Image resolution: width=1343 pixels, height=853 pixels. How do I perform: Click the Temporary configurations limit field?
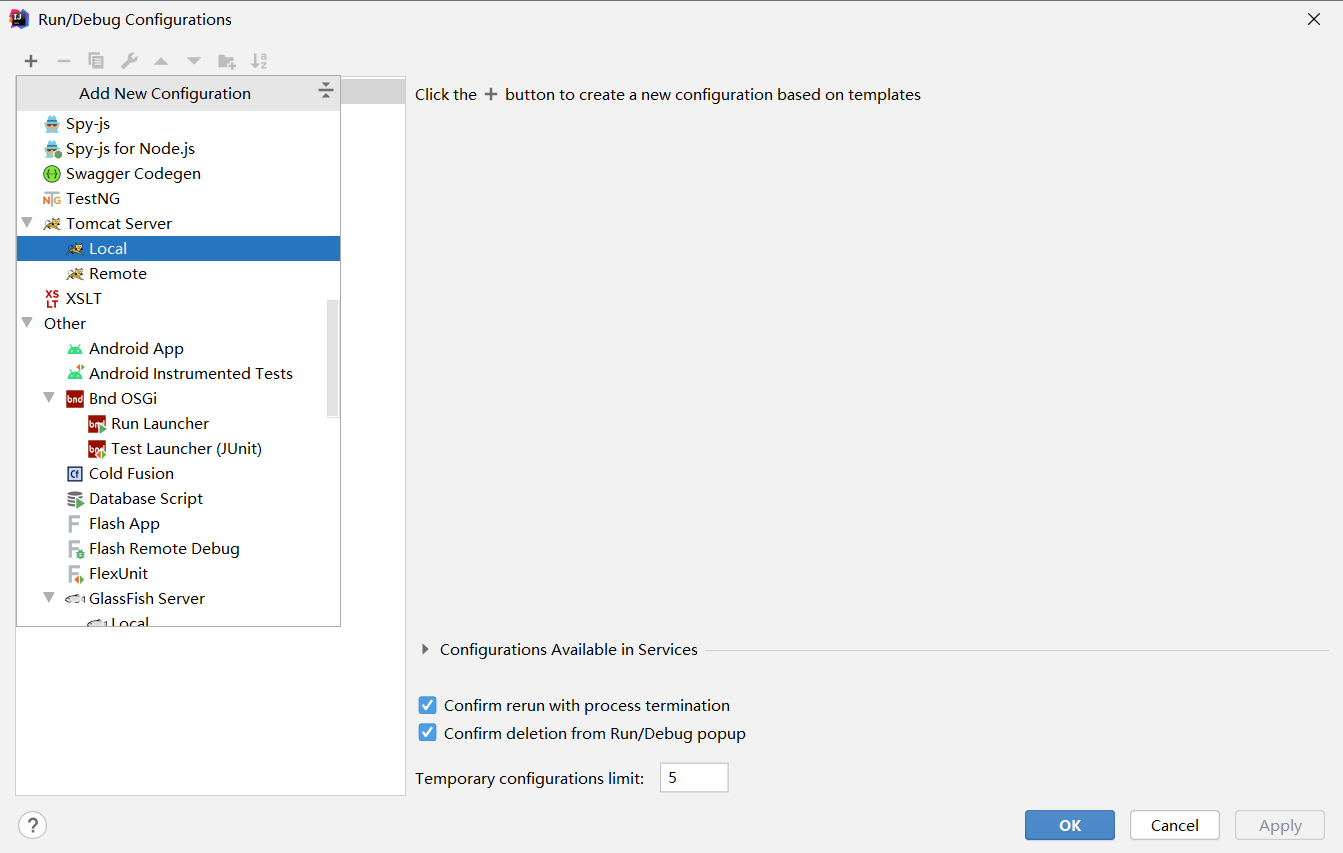tap(693, 778)
